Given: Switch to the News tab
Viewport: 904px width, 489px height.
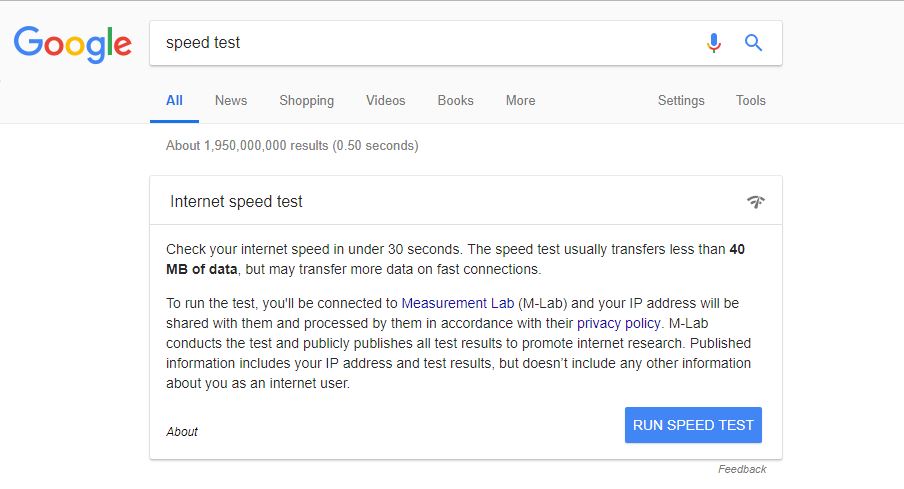Looking at the screenshot, I should [x=231, y=100].
